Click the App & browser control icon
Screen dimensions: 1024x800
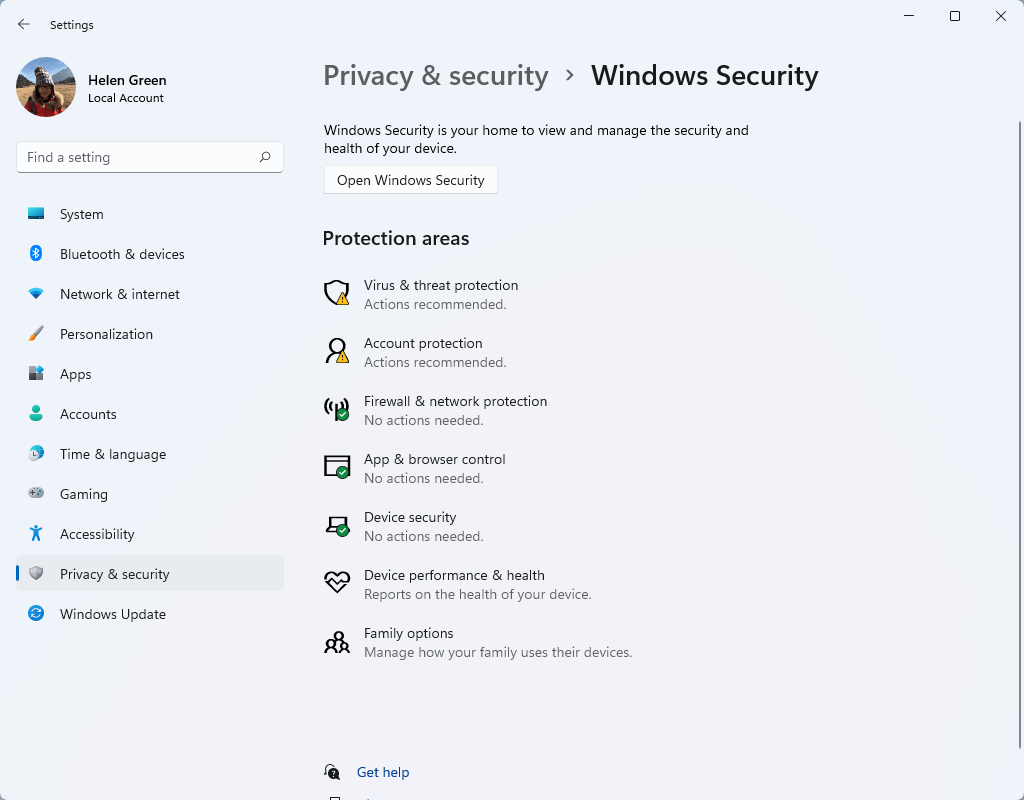(337, 467)
